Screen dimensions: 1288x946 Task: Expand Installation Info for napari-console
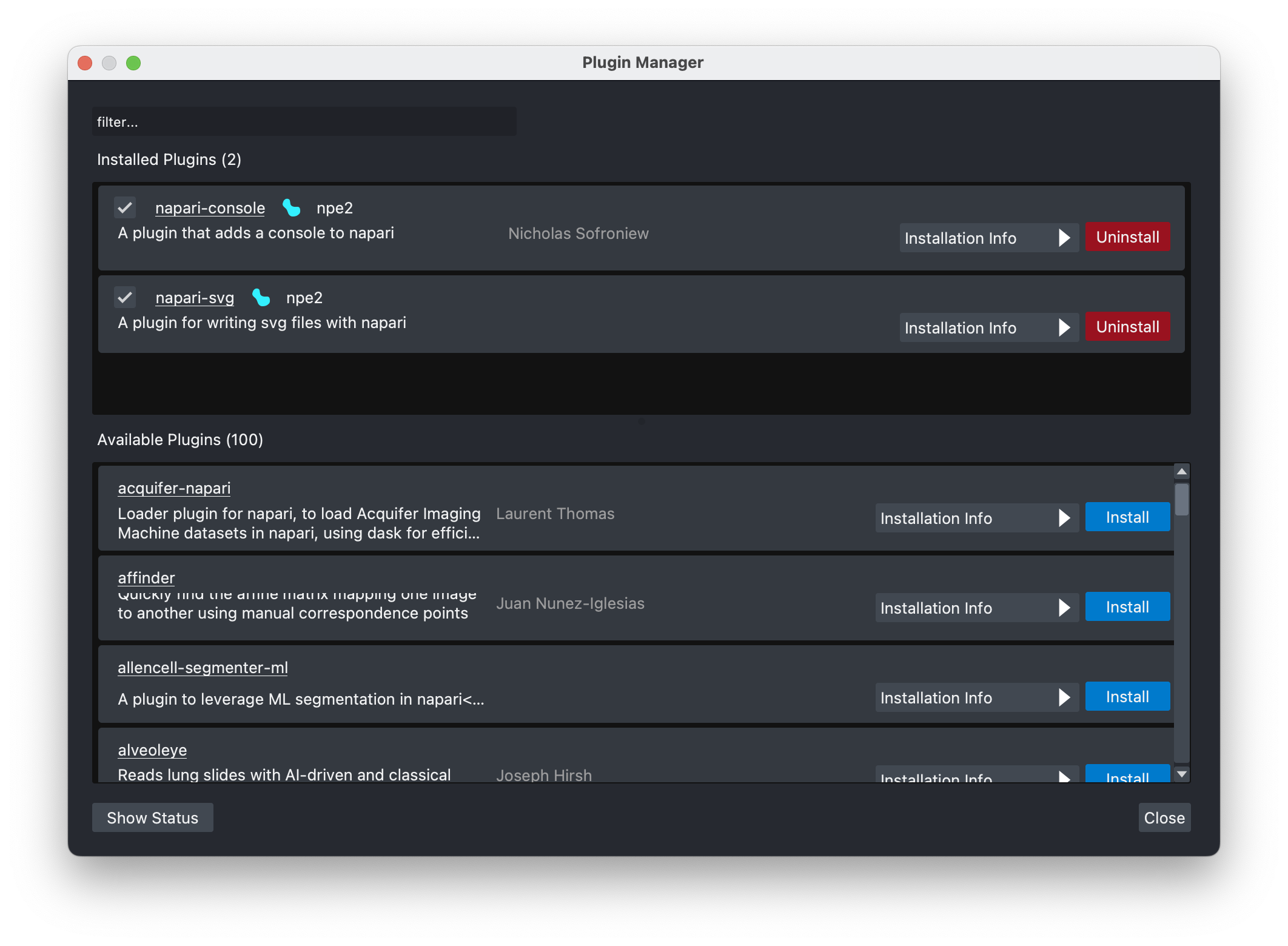coord(988,238)
